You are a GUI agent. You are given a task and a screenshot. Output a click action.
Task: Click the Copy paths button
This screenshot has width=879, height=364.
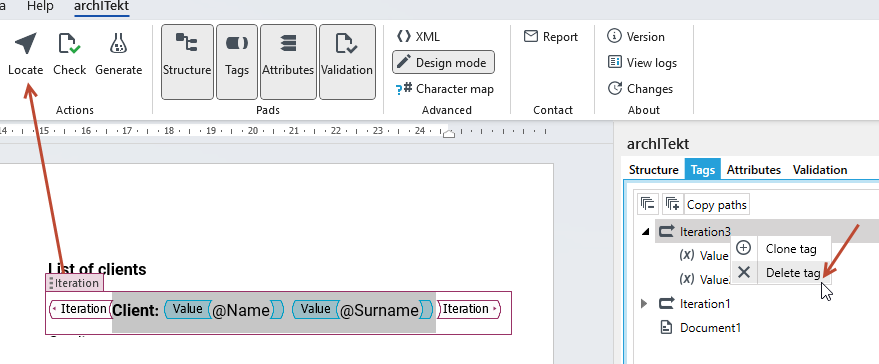click(716, 205)
